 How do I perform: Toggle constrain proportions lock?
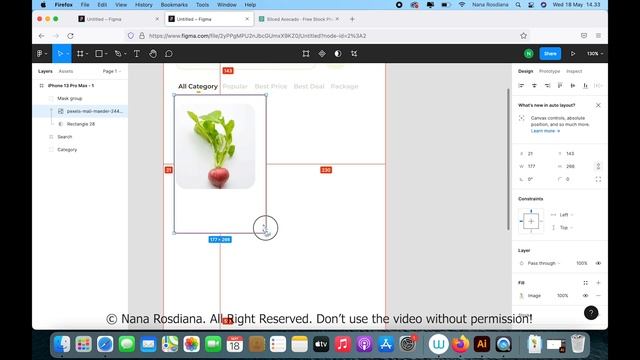(598, 166)
